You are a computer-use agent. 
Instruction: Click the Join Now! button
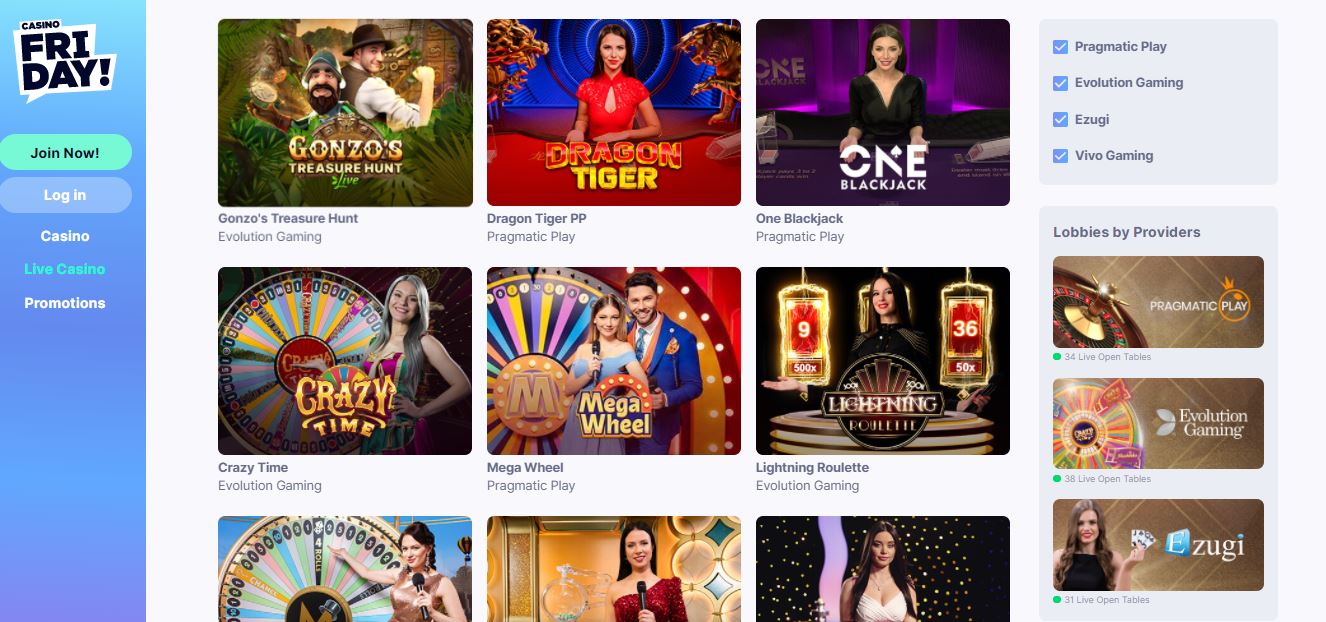[65, 153]
